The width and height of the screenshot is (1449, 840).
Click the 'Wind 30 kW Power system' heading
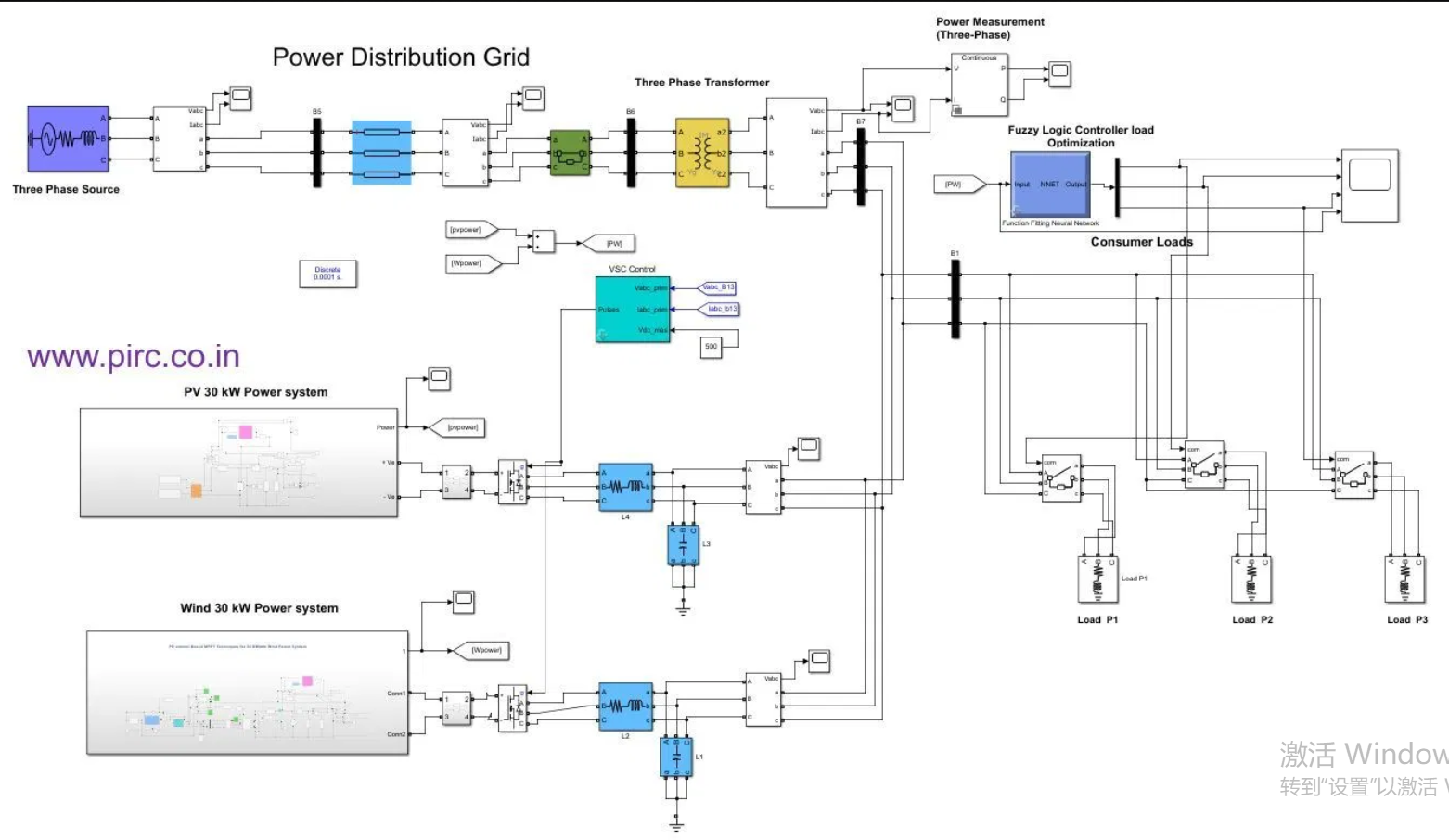(x=259, y=608)
